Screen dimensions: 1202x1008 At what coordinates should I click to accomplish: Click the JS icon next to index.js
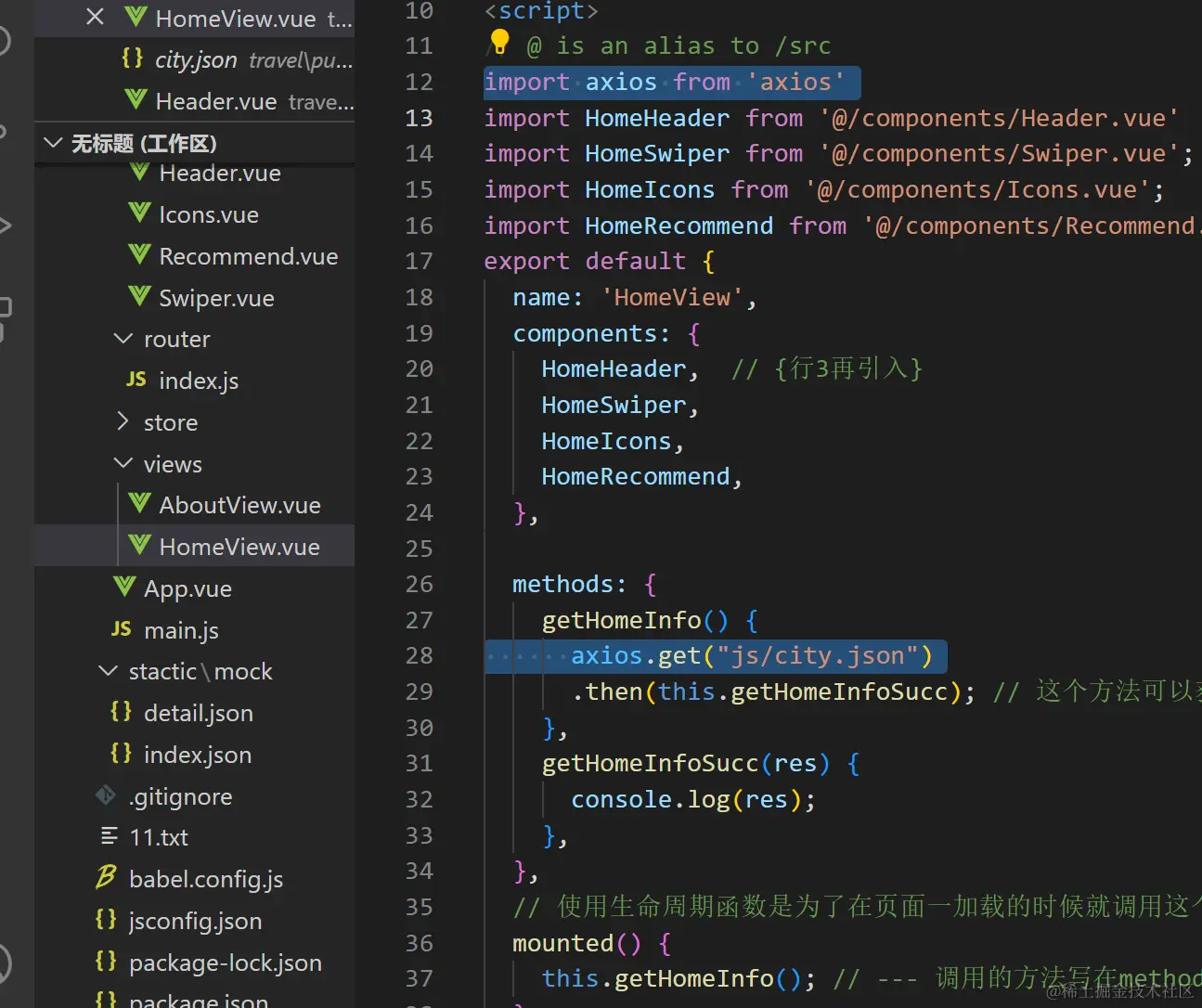136,380
